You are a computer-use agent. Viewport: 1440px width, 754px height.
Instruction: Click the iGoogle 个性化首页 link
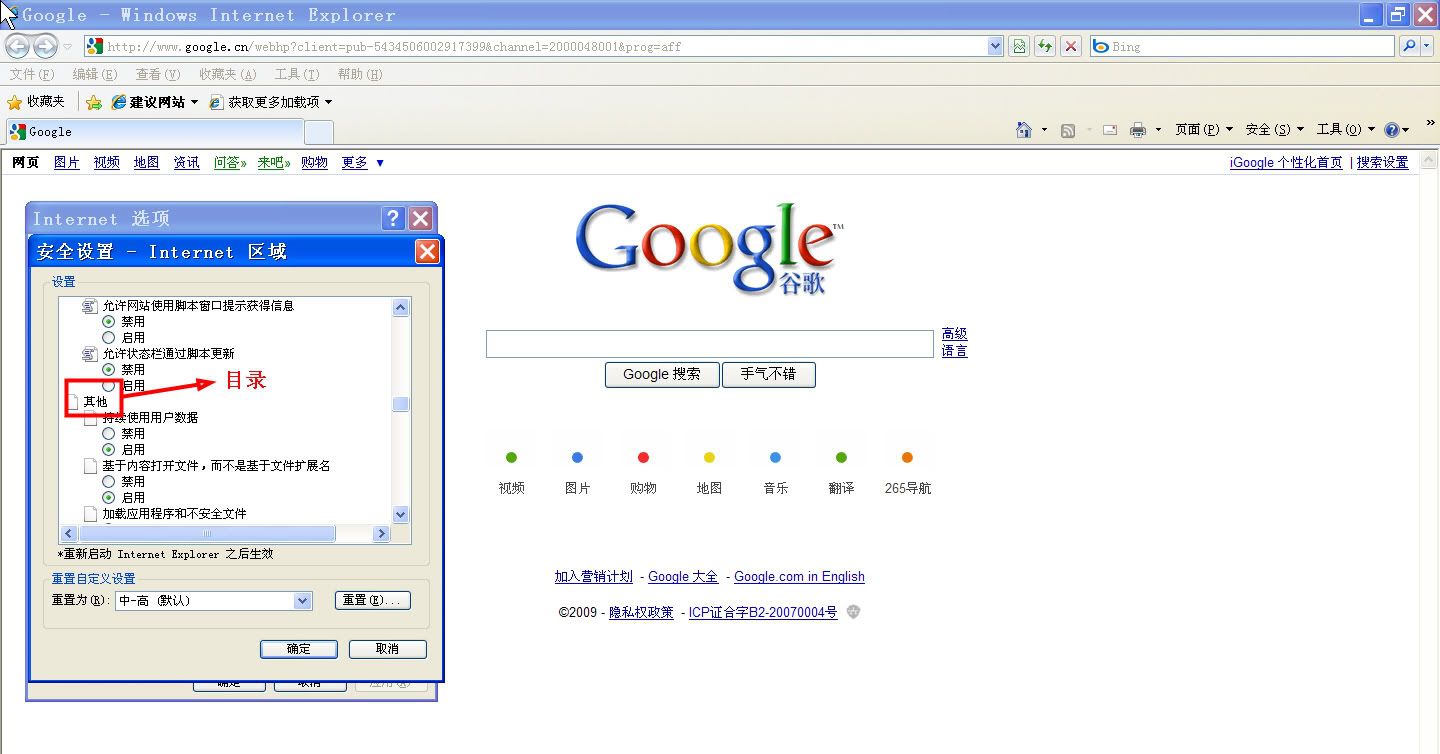click(x=1286, y=162)
